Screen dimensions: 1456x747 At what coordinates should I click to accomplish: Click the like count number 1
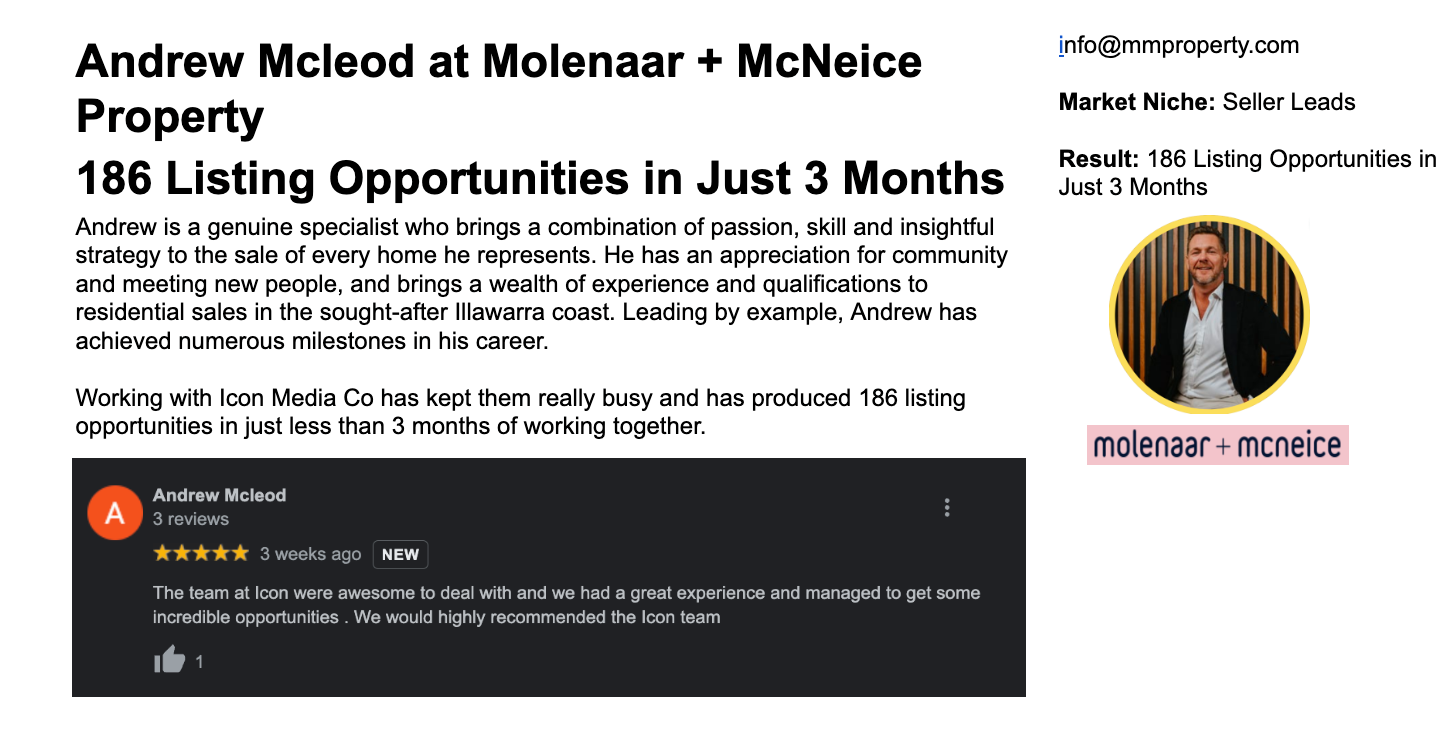(x=199, y=662)
